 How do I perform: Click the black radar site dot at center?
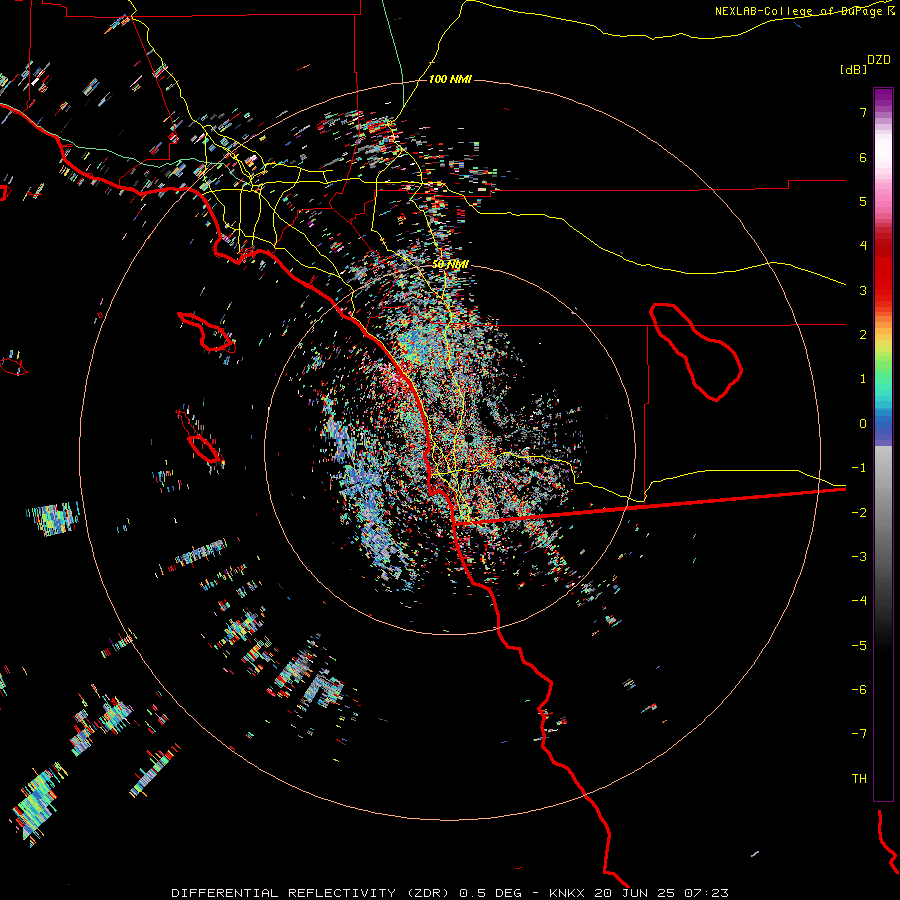point(469,438)
